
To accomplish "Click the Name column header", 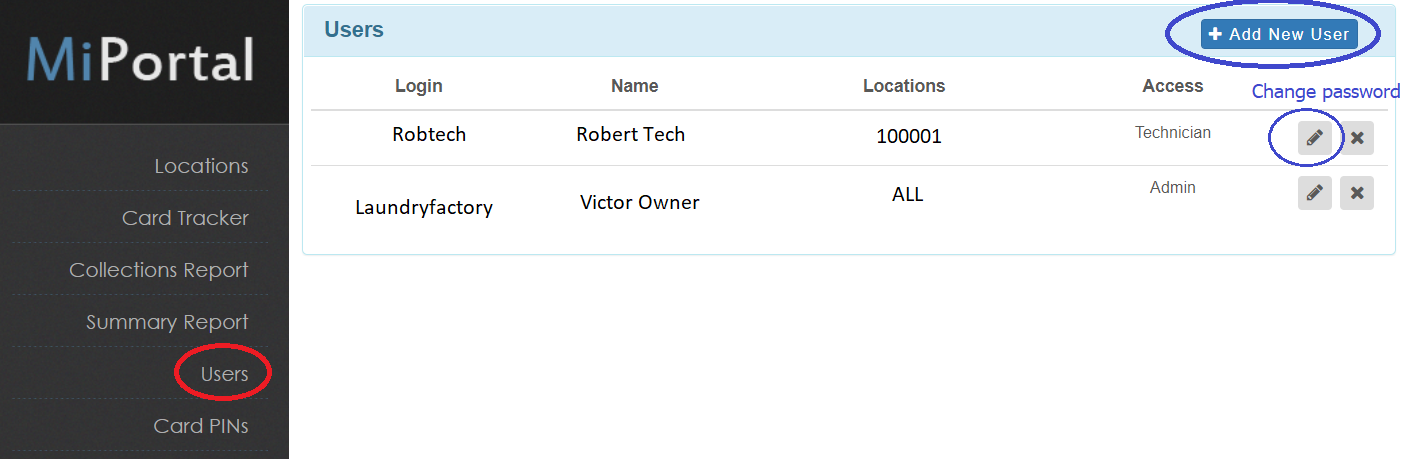I will (x=634, y=86).
